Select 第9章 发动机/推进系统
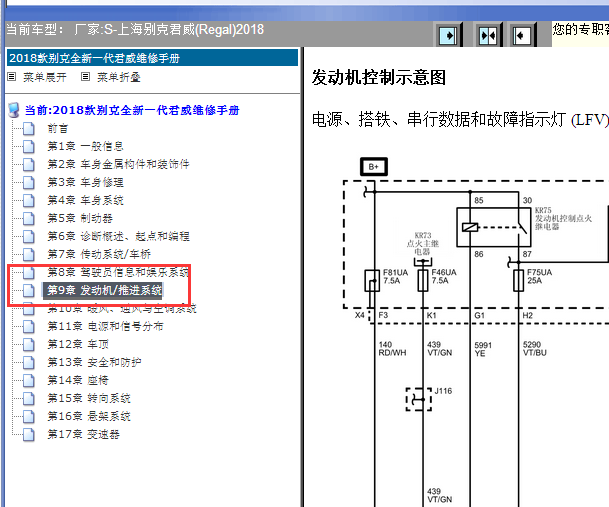Image resolution: width=609 pixels, height=507 pixels. (103, 290)
